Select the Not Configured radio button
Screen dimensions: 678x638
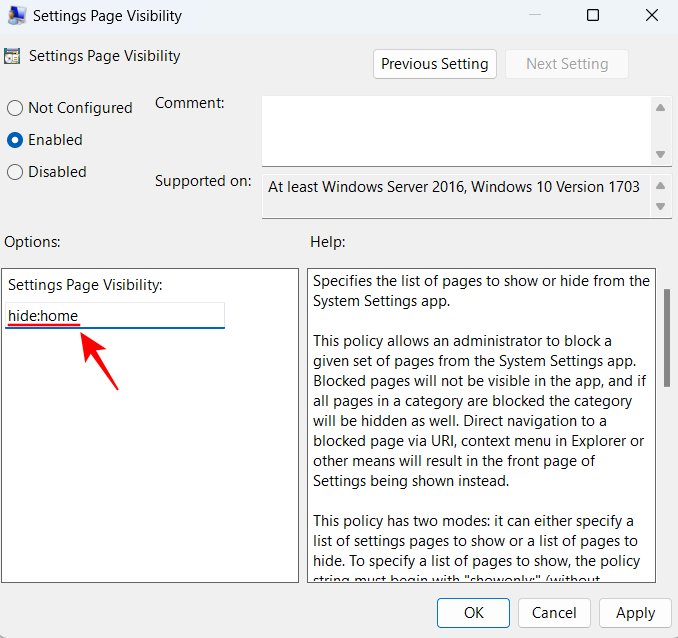[x=15, y=108]
